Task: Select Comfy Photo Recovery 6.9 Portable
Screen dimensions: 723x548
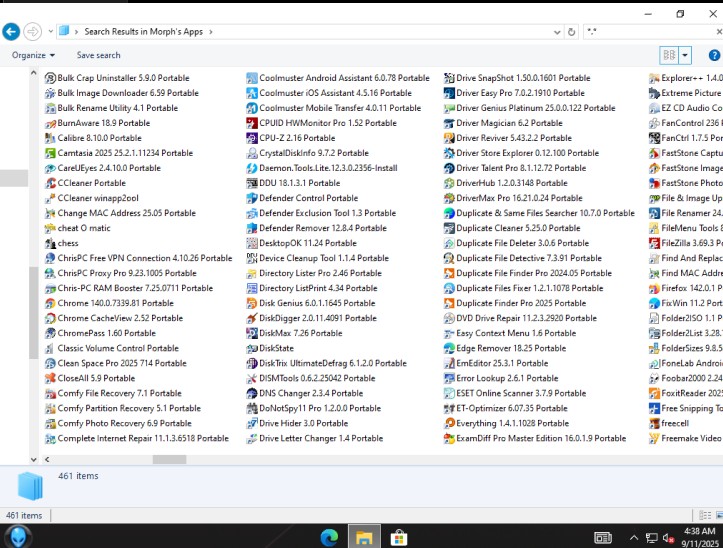Action: (x=118, y=423)
